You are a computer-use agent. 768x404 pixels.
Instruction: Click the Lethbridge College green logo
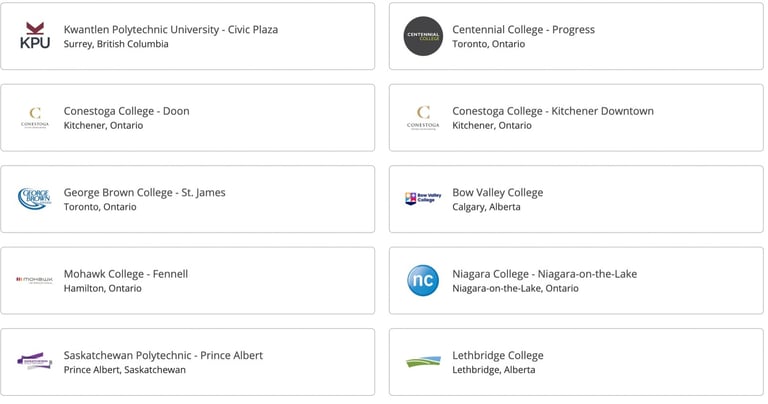(x=423, y=362)
